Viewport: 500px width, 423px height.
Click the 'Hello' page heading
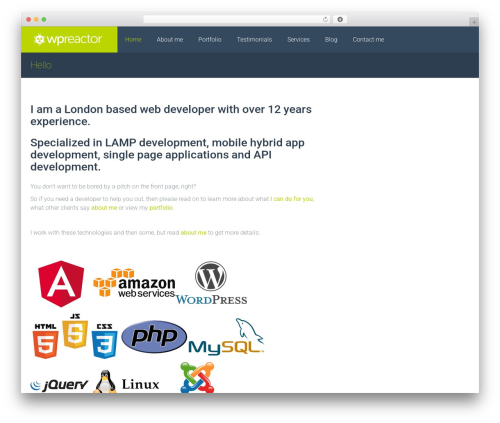click(x=41, y=65)
